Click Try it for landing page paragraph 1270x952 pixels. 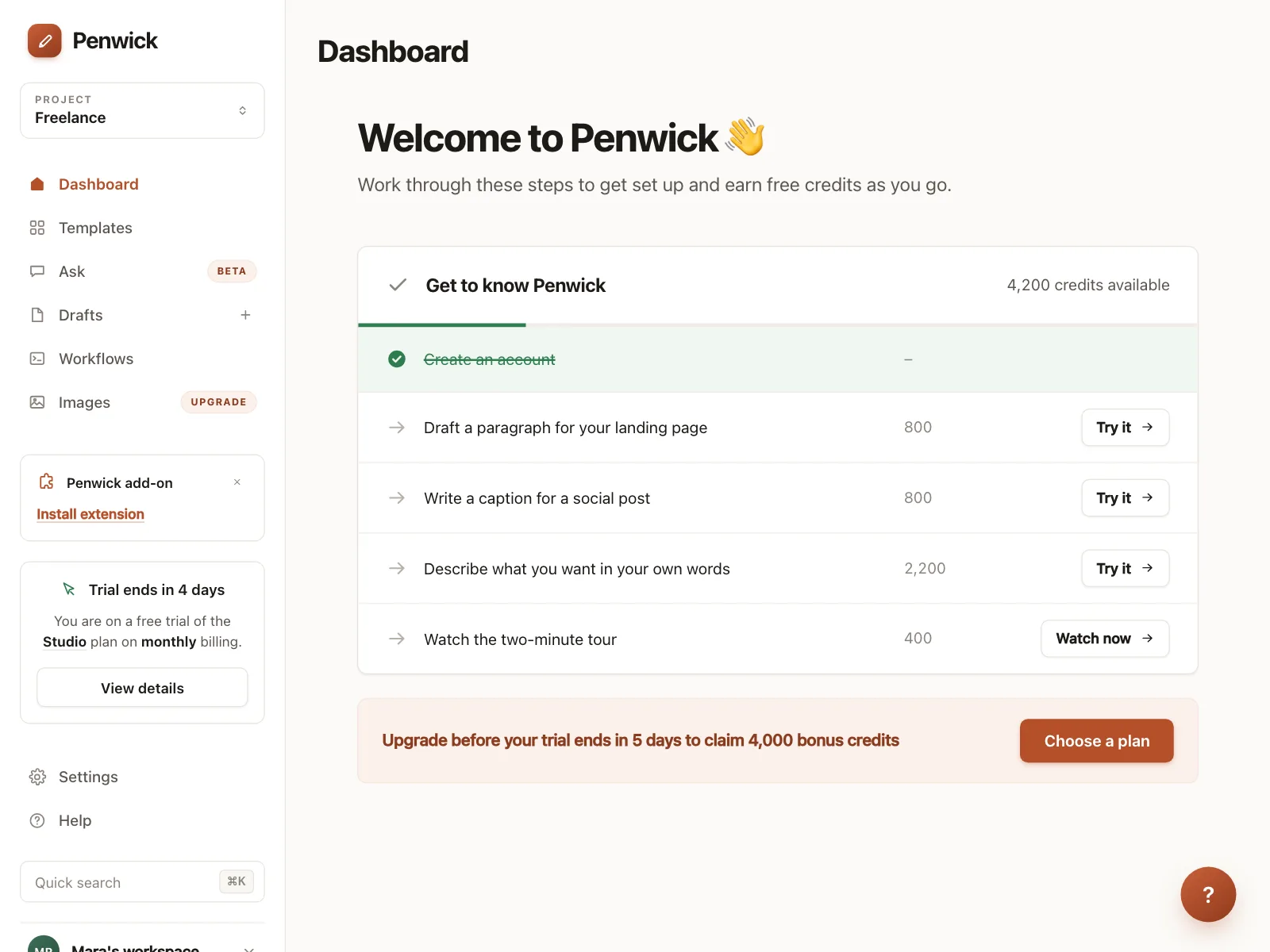tap(1125, 428)
